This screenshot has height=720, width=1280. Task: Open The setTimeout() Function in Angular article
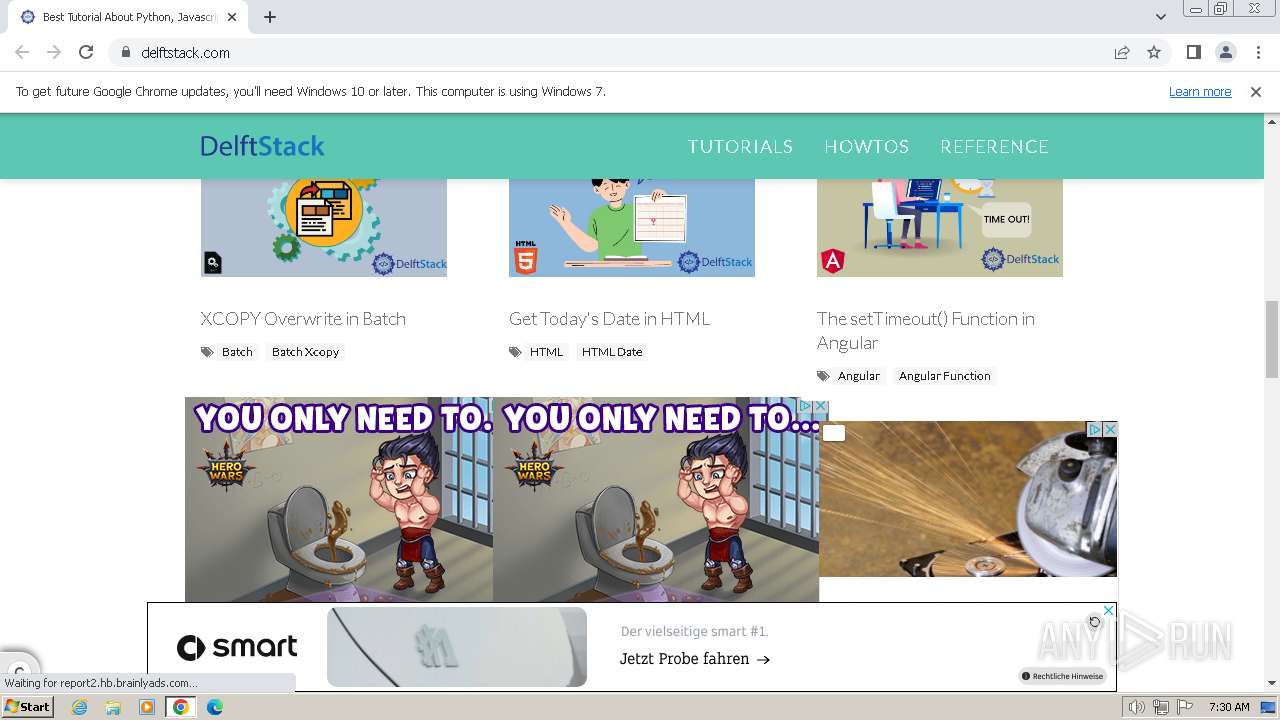(x=926, y=330)
